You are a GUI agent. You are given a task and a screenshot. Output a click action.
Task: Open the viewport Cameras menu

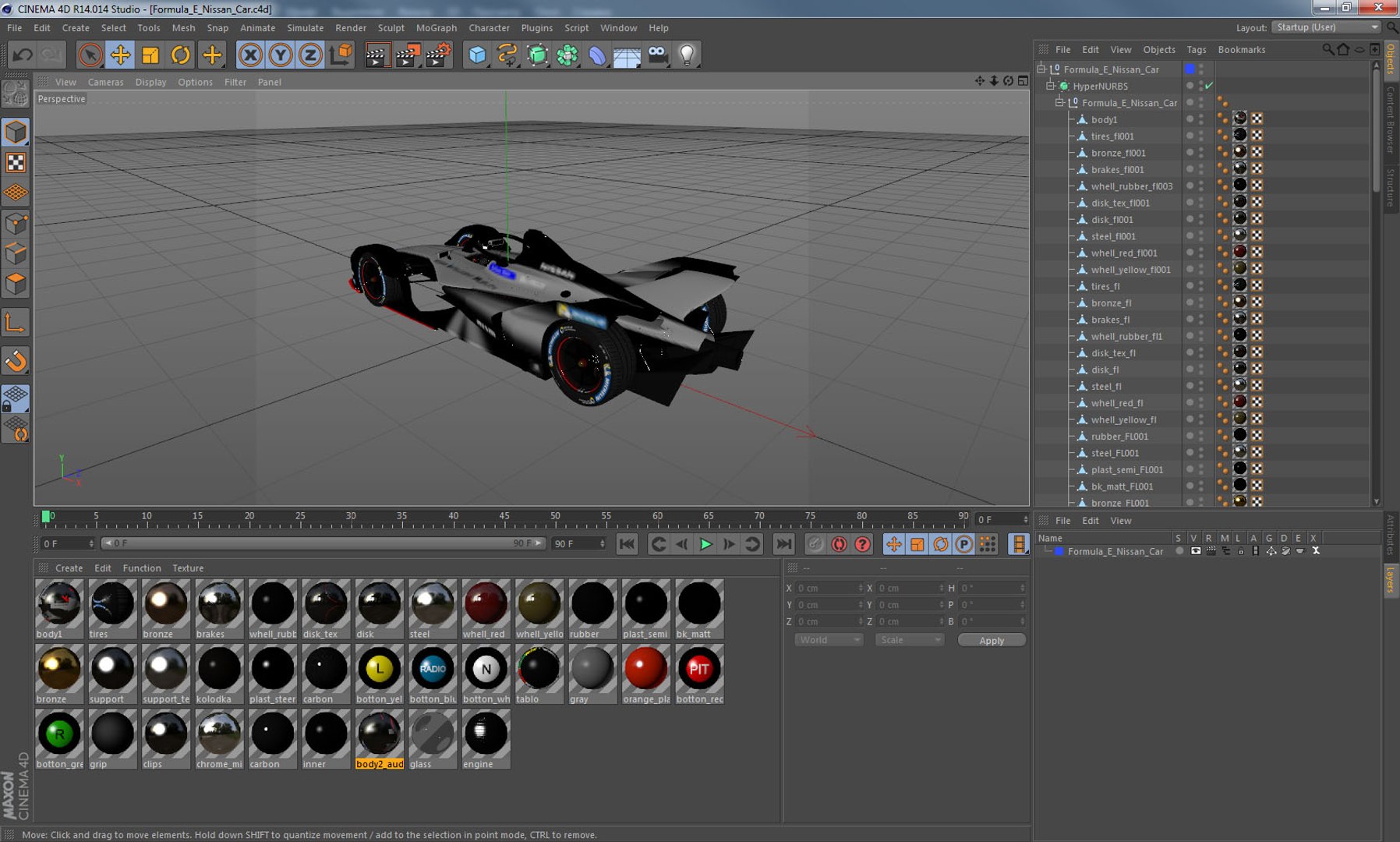tap(105, 82)
